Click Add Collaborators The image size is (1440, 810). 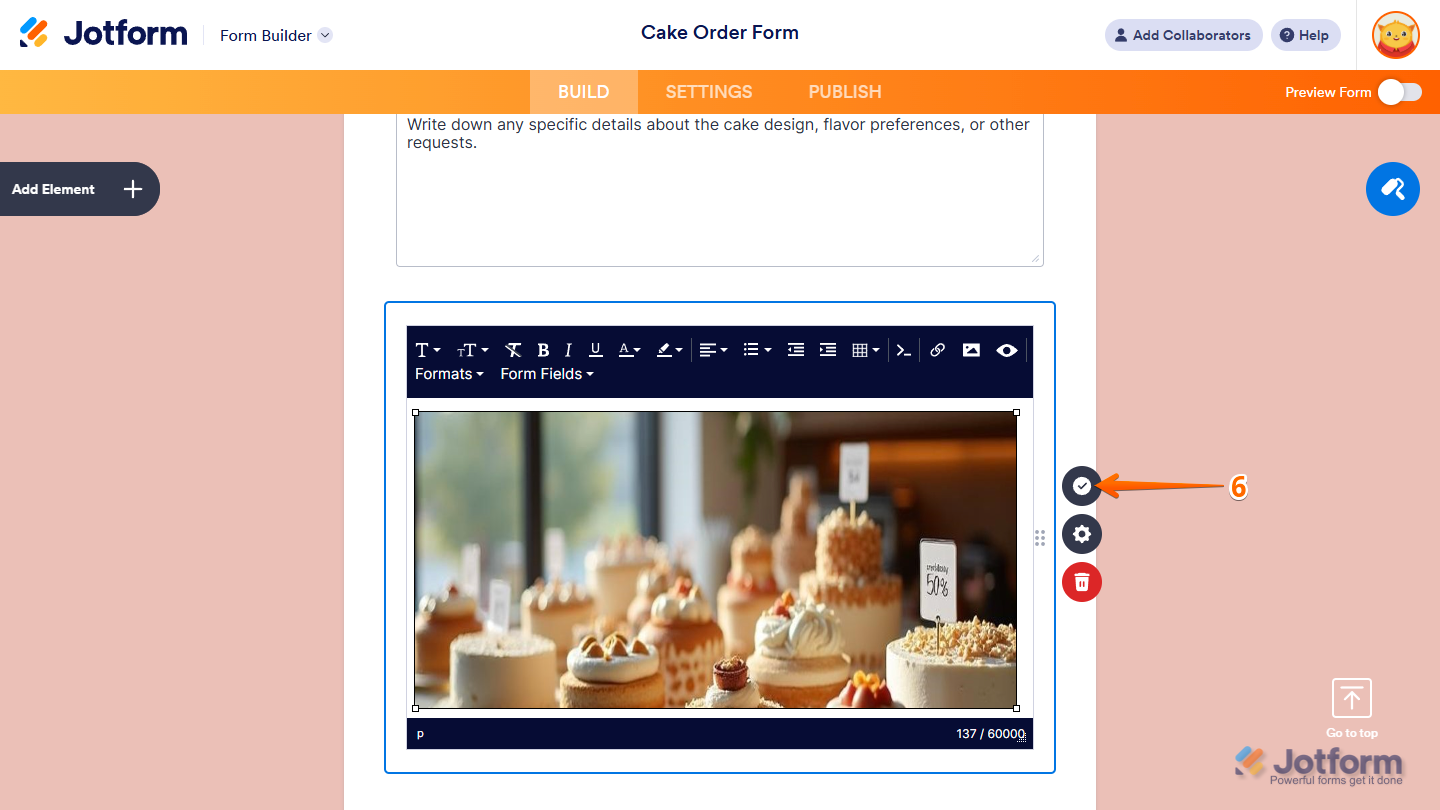coord(1183,35)
